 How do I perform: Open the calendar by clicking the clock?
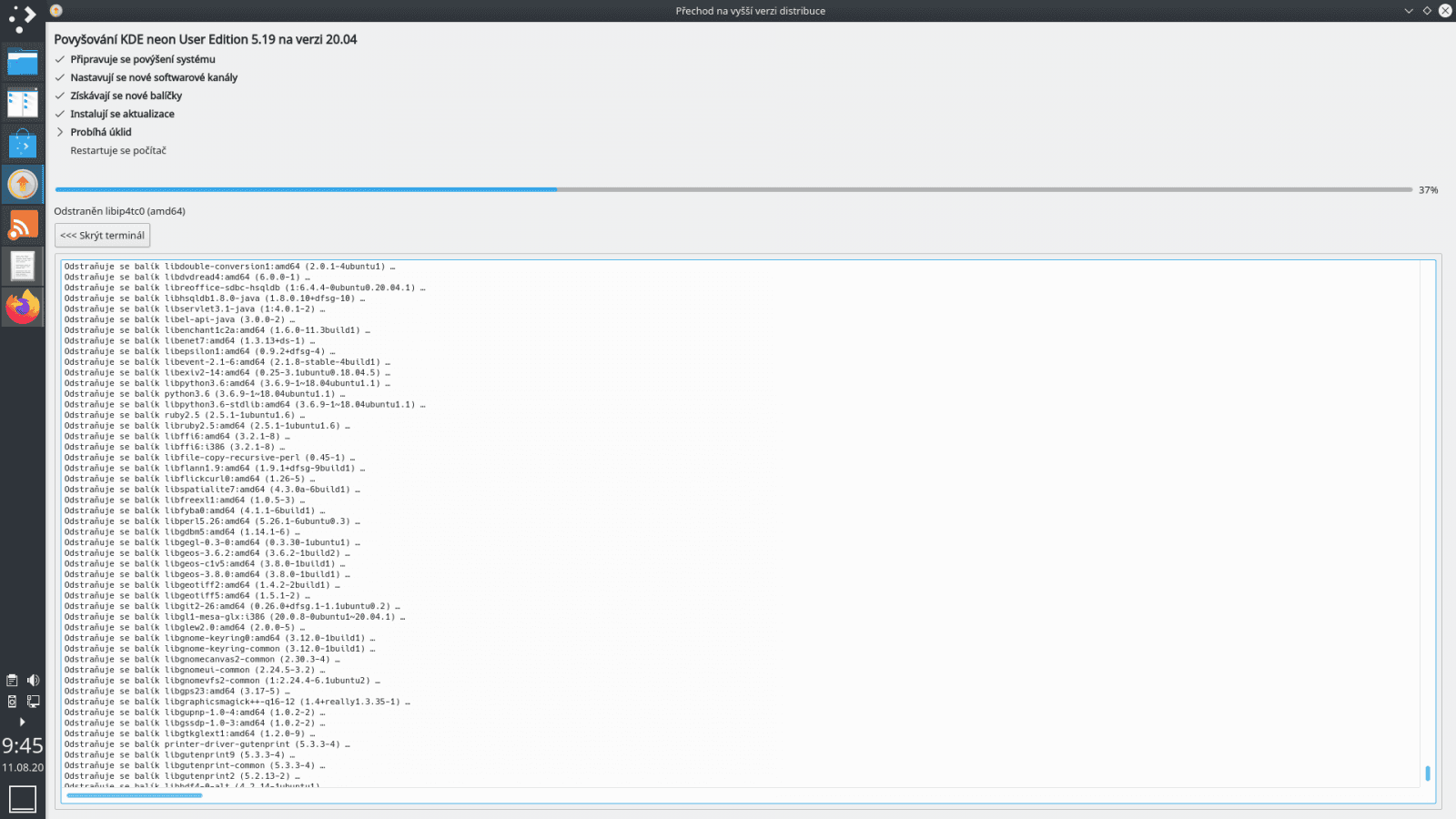coord(22,746)
